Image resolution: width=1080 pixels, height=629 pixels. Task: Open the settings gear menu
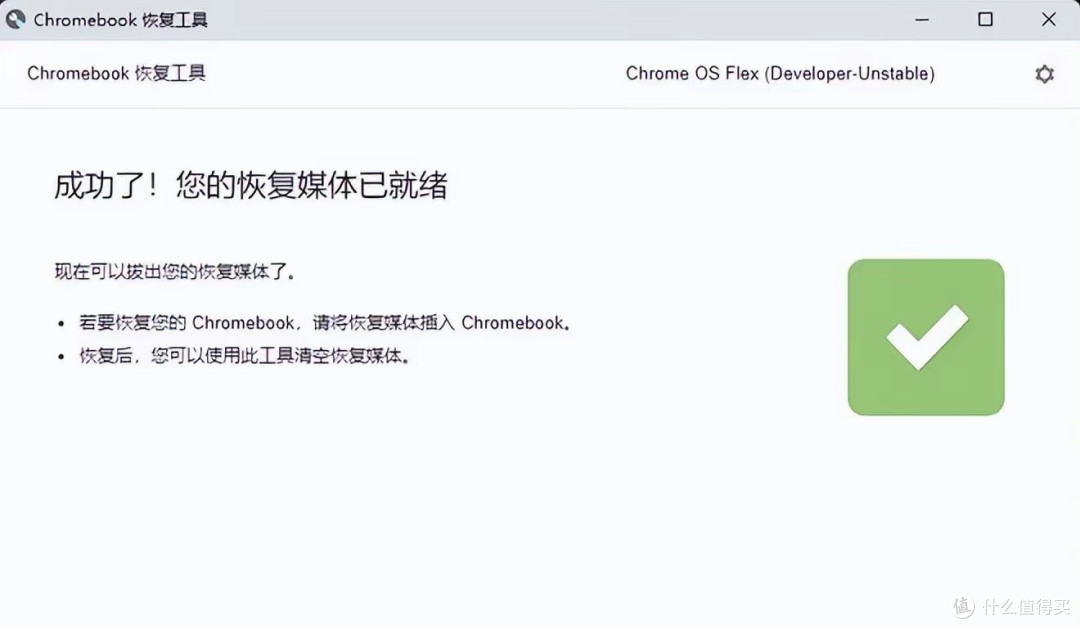point(1044,74)
